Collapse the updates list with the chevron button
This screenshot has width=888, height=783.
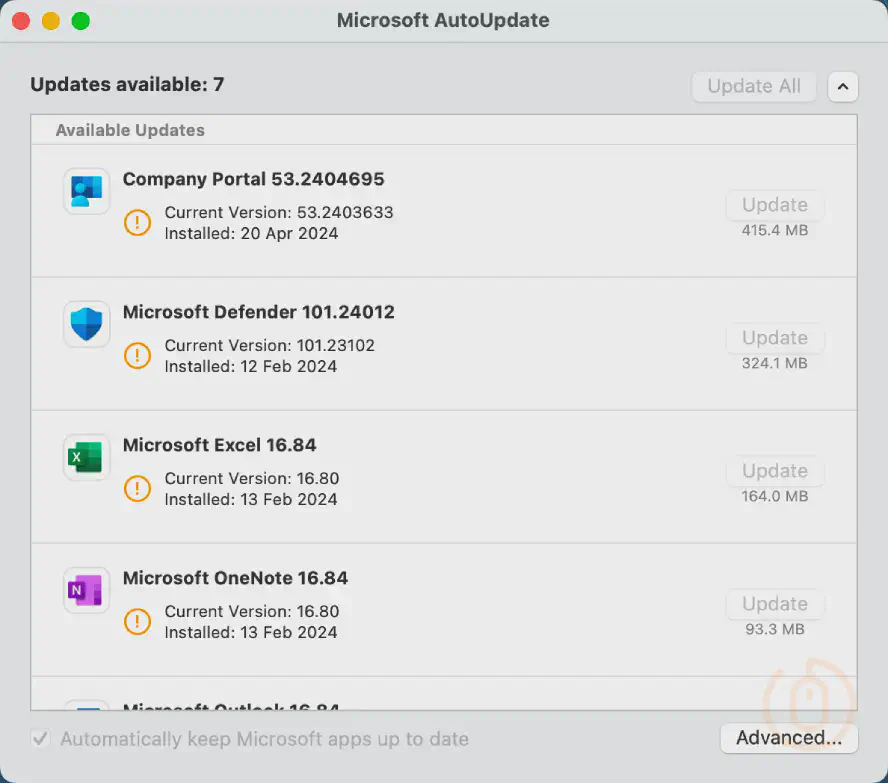(x=843, y=87)
